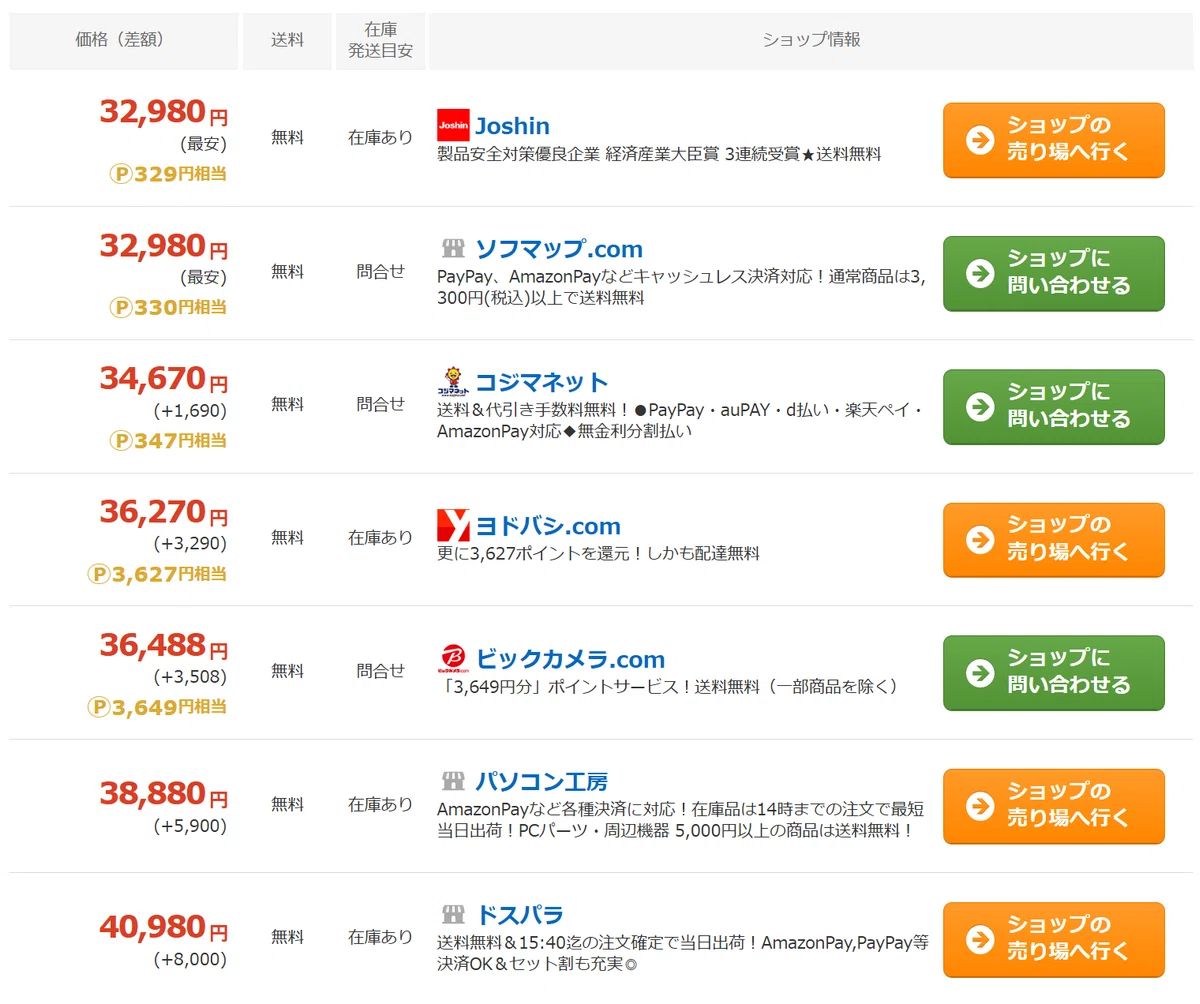
Task: Open the パソコン工房 shop link
Action: [541, 781]
